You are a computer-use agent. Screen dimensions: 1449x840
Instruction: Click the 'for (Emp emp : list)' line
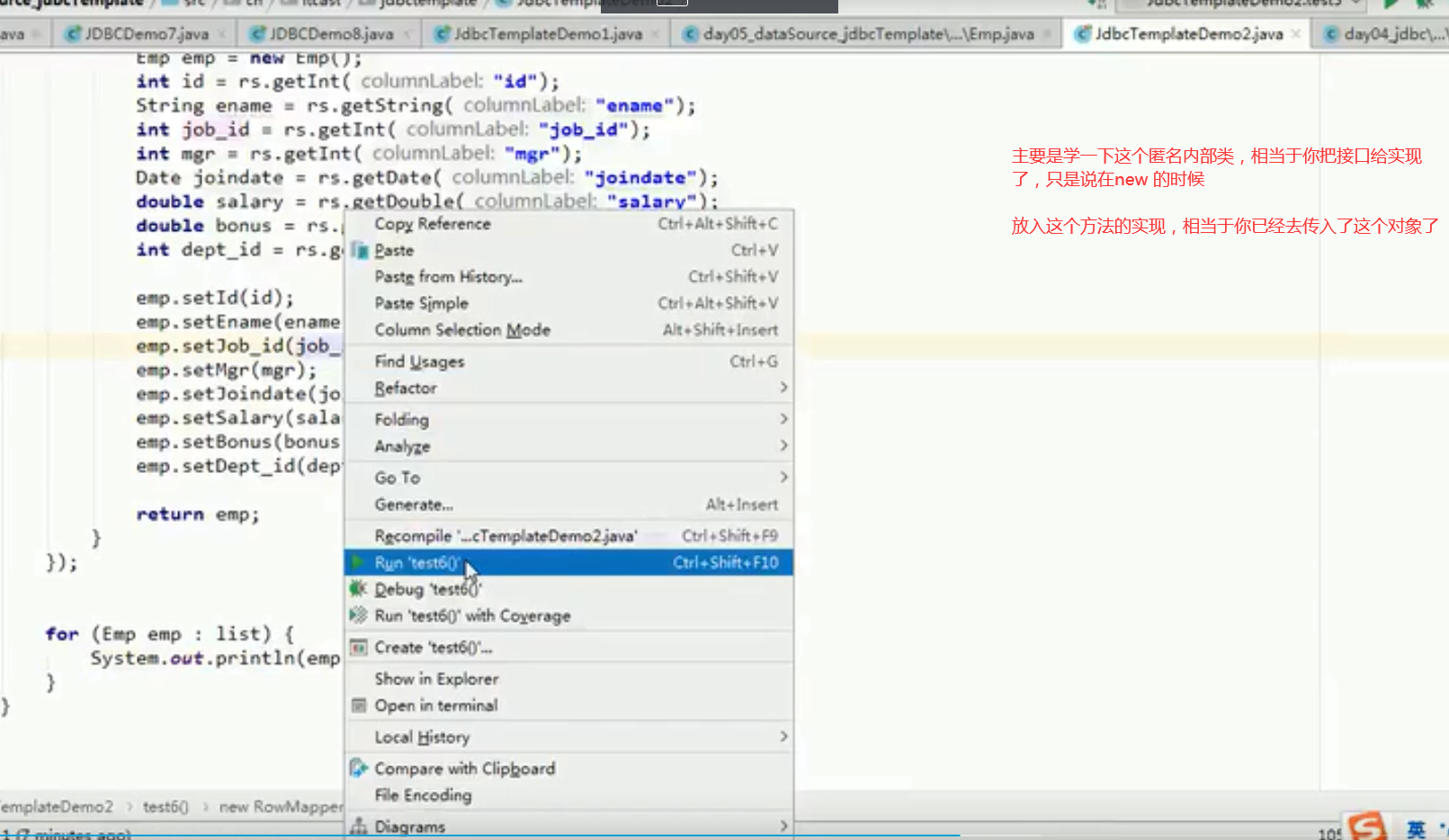[x=170, y=634]
